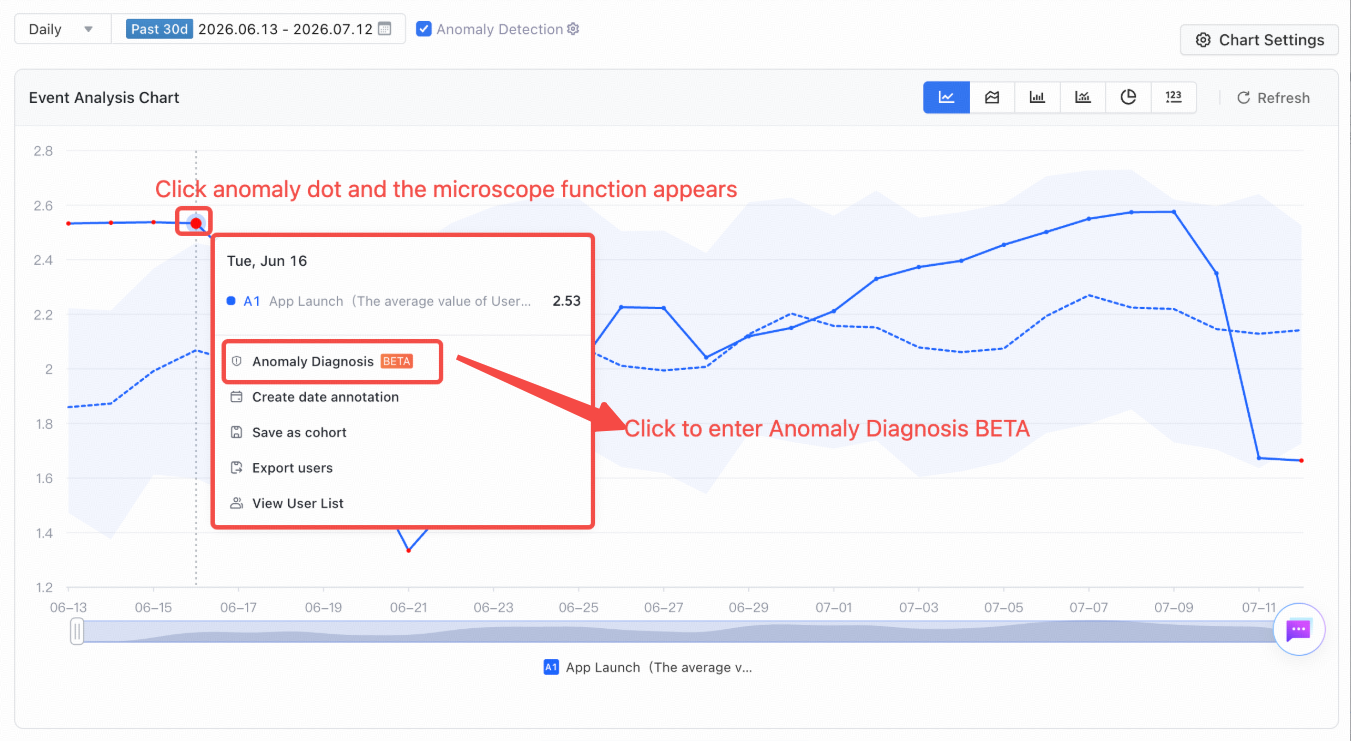This screenshot has height=741, width=1351.
Task: Click the calendar icon in date range
Action: [x=384, y=29]
